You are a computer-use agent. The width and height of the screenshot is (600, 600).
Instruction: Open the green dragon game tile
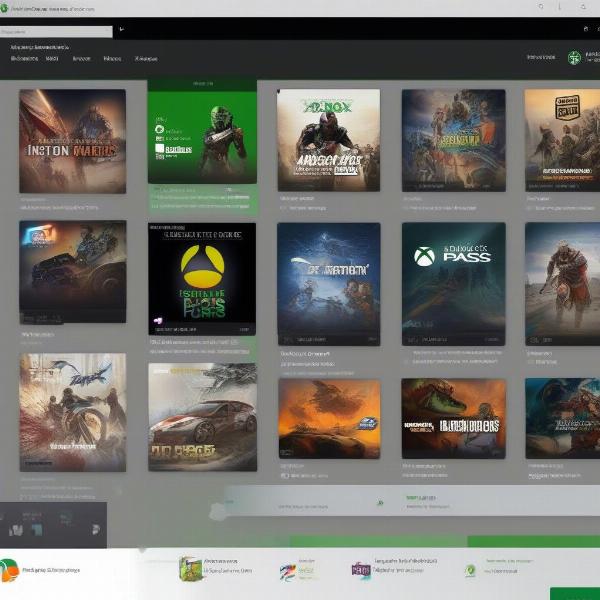point(453,419)
